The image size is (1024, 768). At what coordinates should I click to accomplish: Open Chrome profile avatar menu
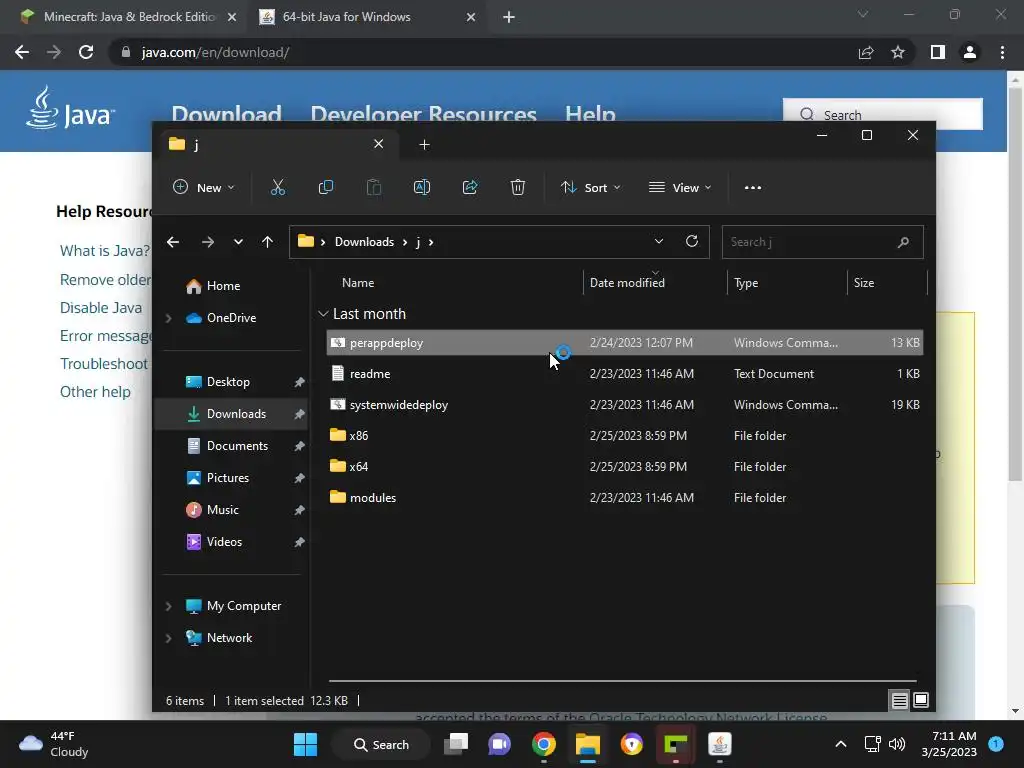[x=970, y=52]
